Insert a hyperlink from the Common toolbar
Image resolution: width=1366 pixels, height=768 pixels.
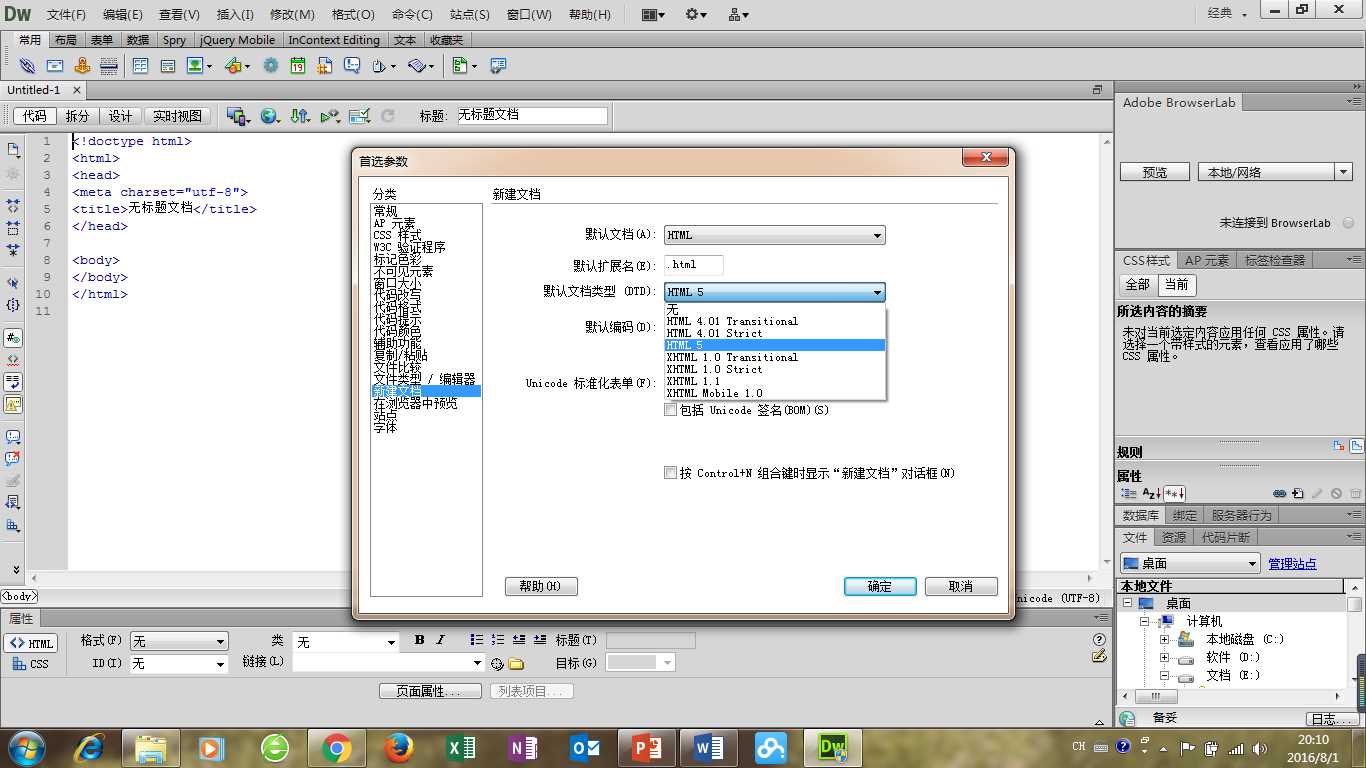point(27,65)
